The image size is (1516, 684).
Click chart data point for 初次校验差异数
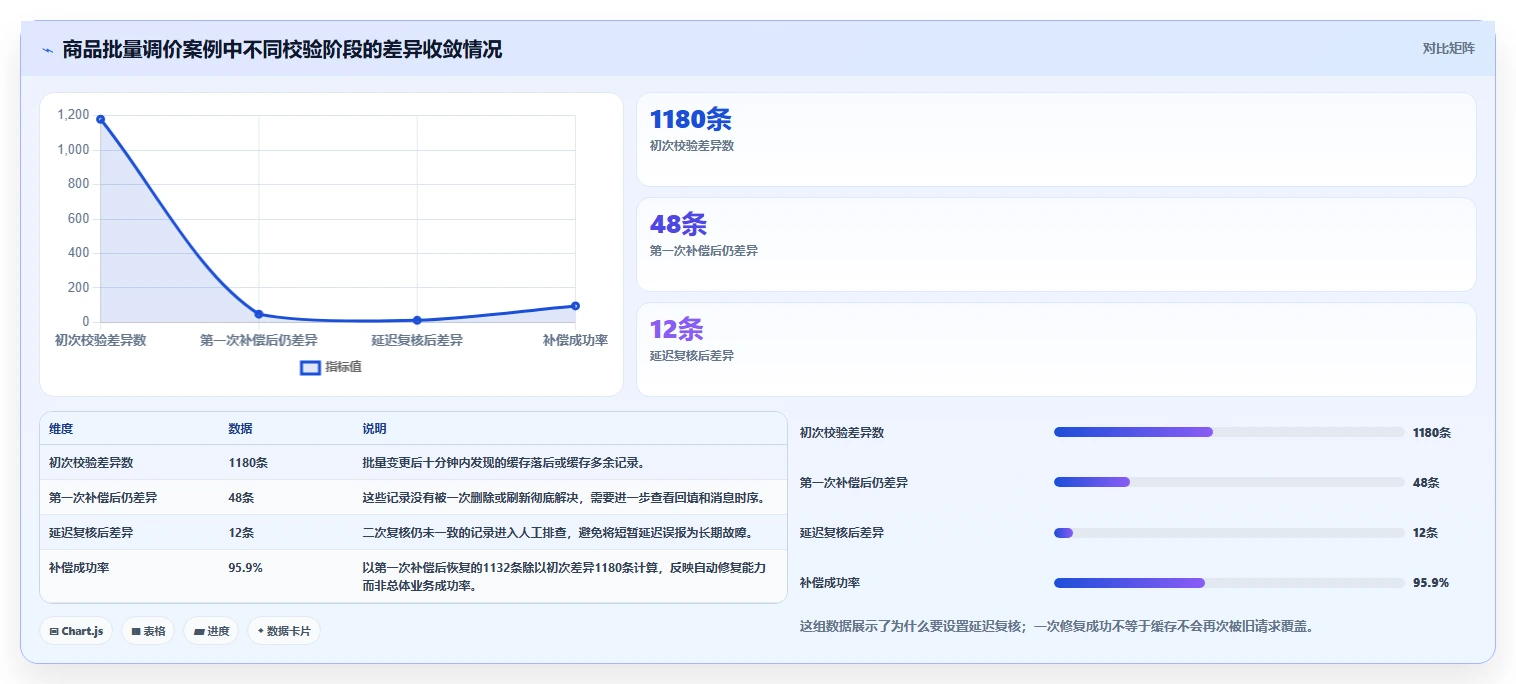click(x=100, y=119)
